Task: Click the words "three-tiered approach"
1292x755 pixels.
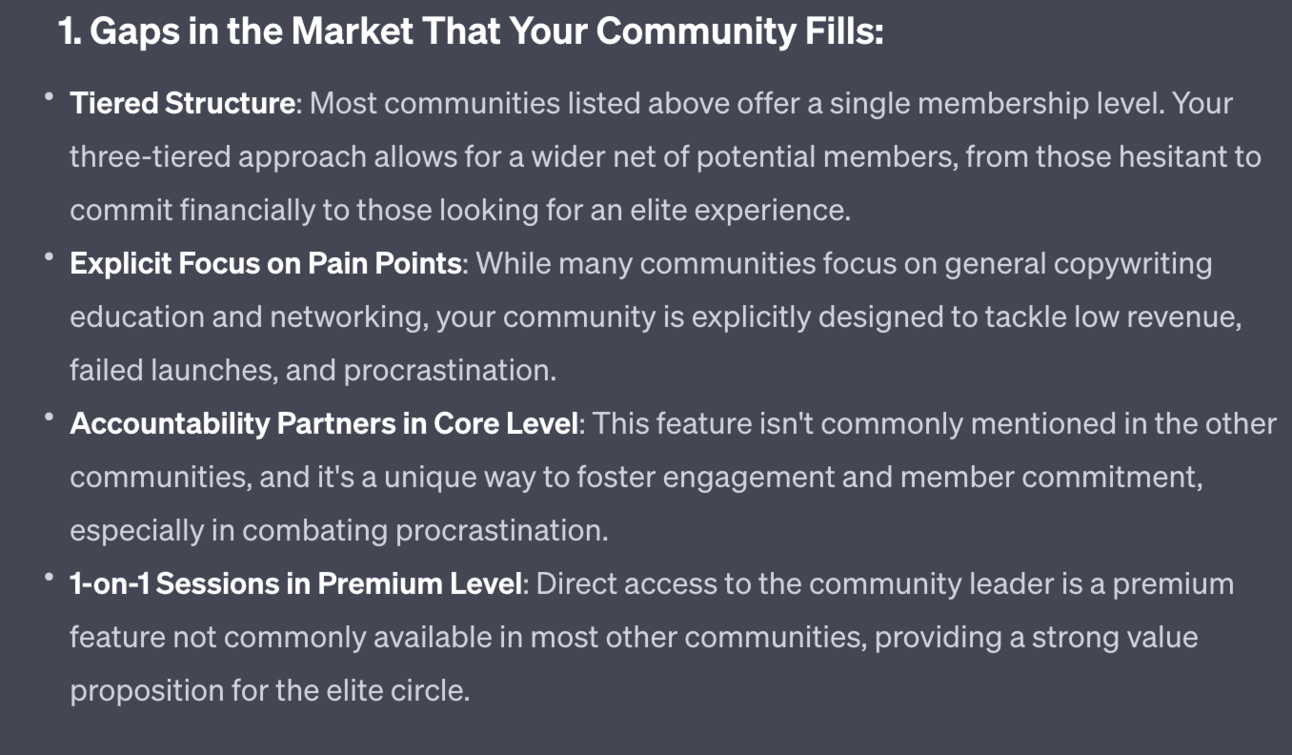Action: [x=217, y=157]
